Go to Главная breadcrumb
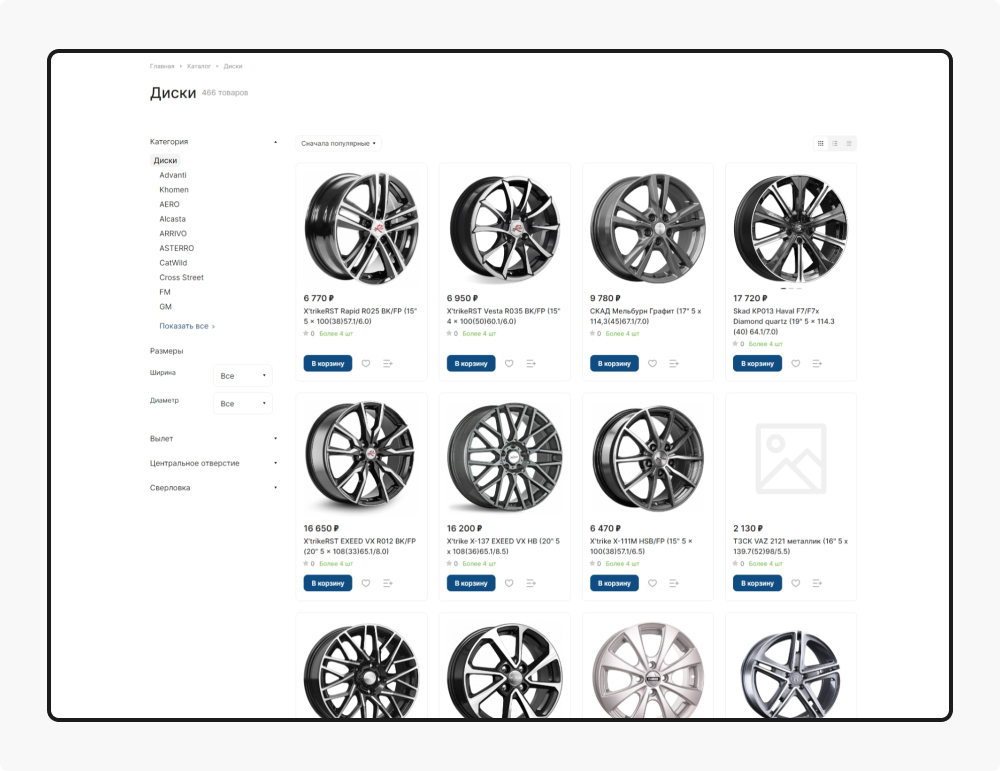The height and width of the screenshot is (771, 1000). tap(162, 66)
